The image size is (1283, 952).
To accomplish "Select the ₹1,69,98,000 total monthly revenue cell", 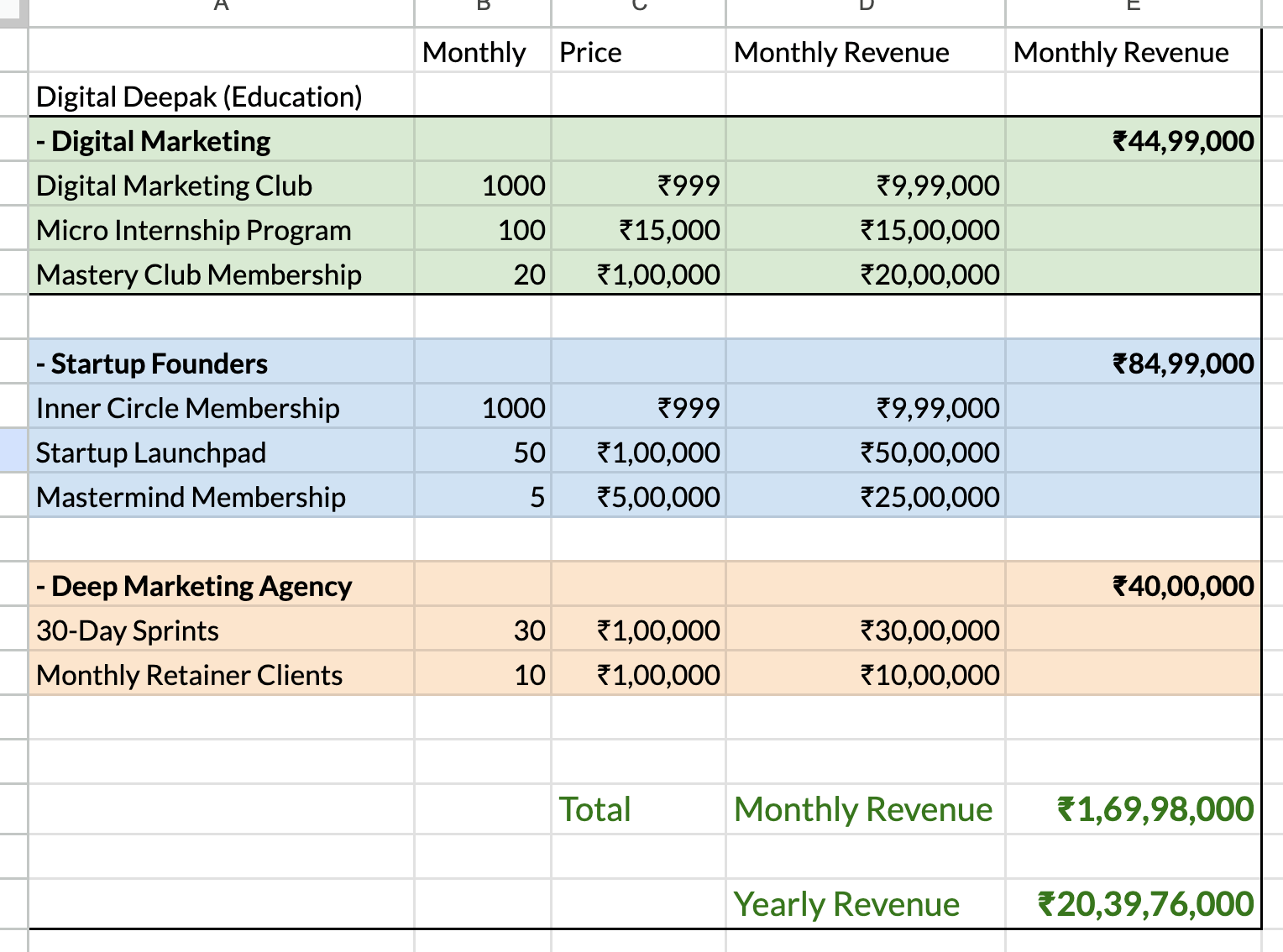I will pos(1134,808).
